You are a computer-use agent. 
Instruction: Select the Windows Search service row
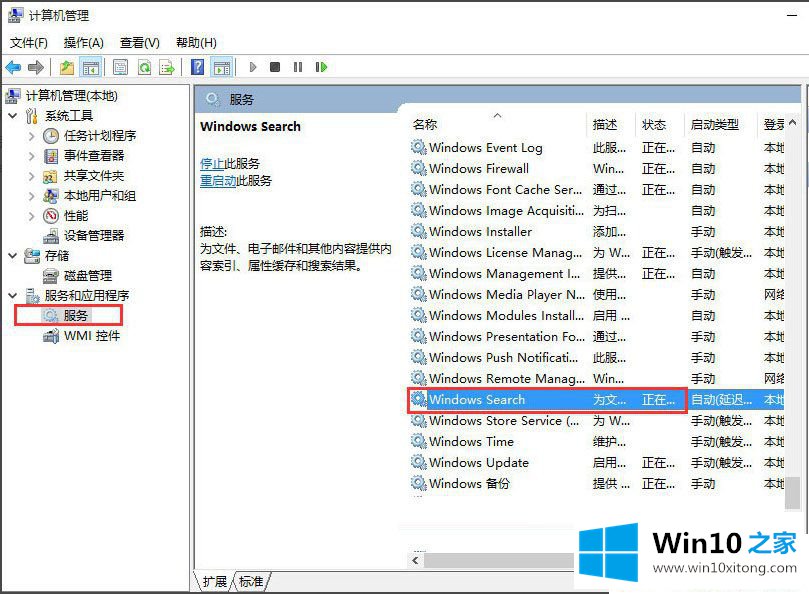(x=596, y=400)
